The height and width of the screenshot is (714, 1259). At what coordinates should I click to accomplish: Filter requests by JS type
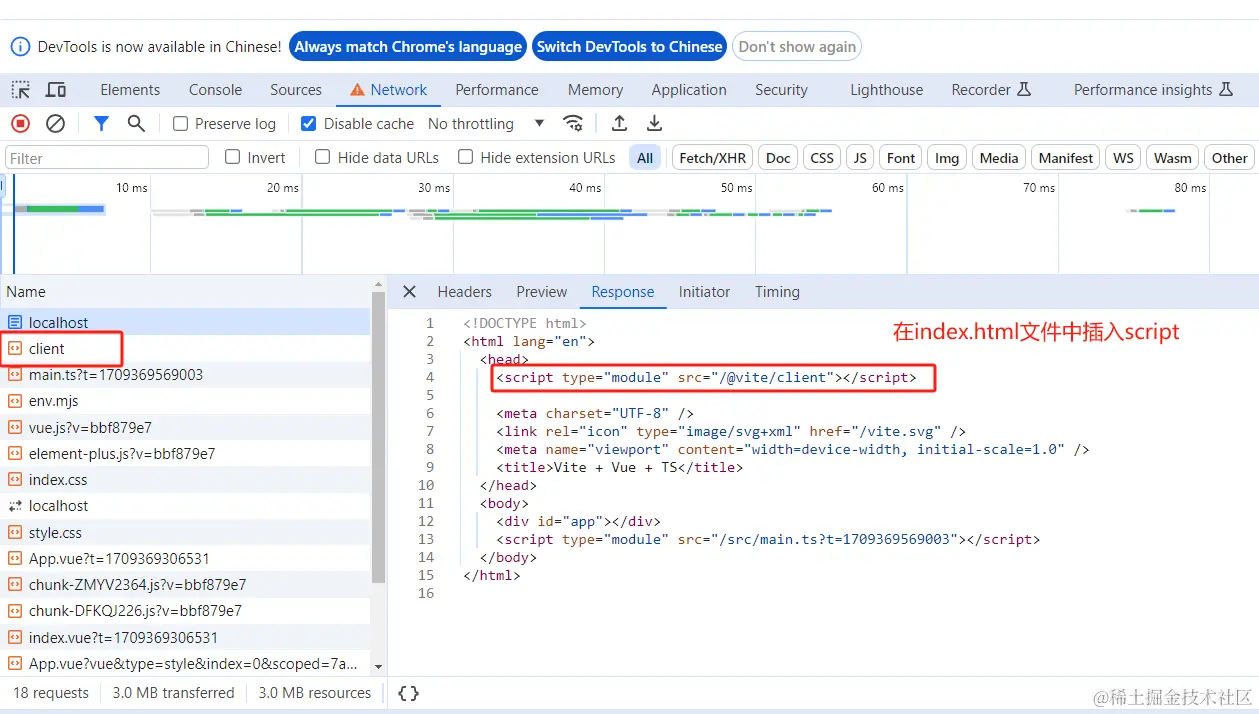pyautogui.click(x=860, y=158)
